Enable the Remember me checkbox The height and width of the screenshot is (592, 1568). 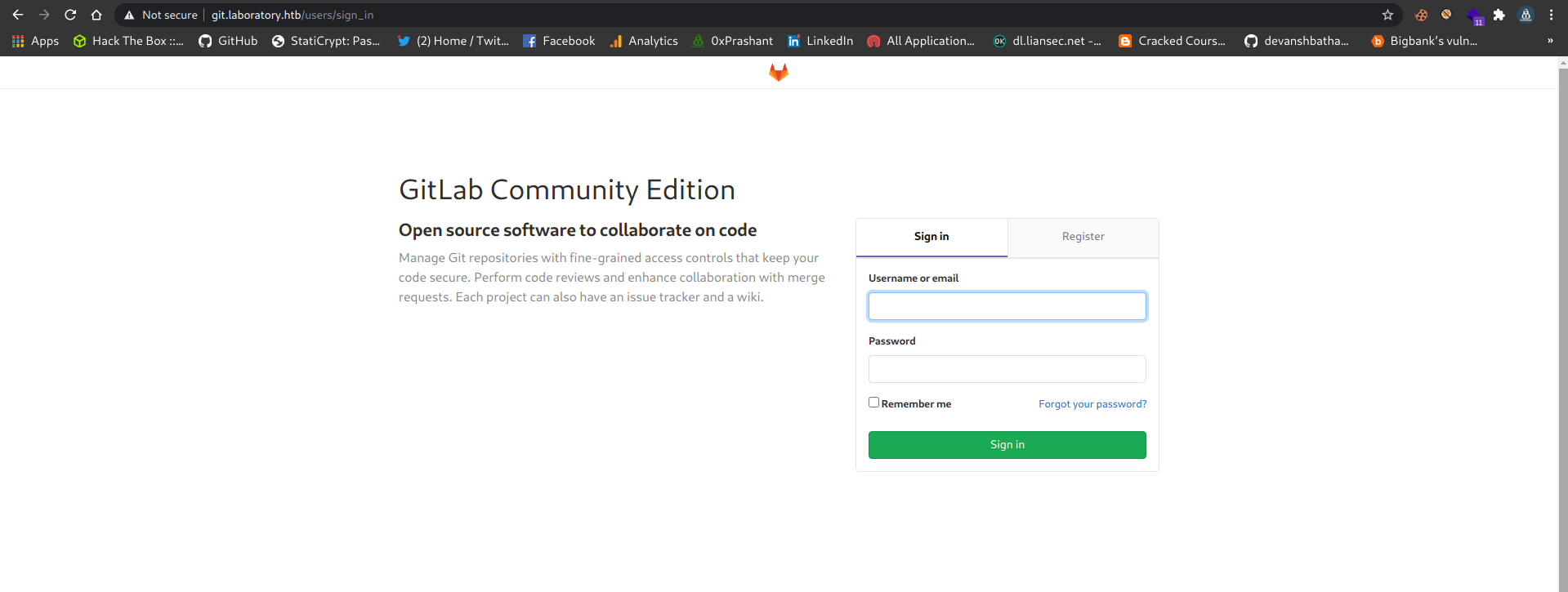(873, 403)
